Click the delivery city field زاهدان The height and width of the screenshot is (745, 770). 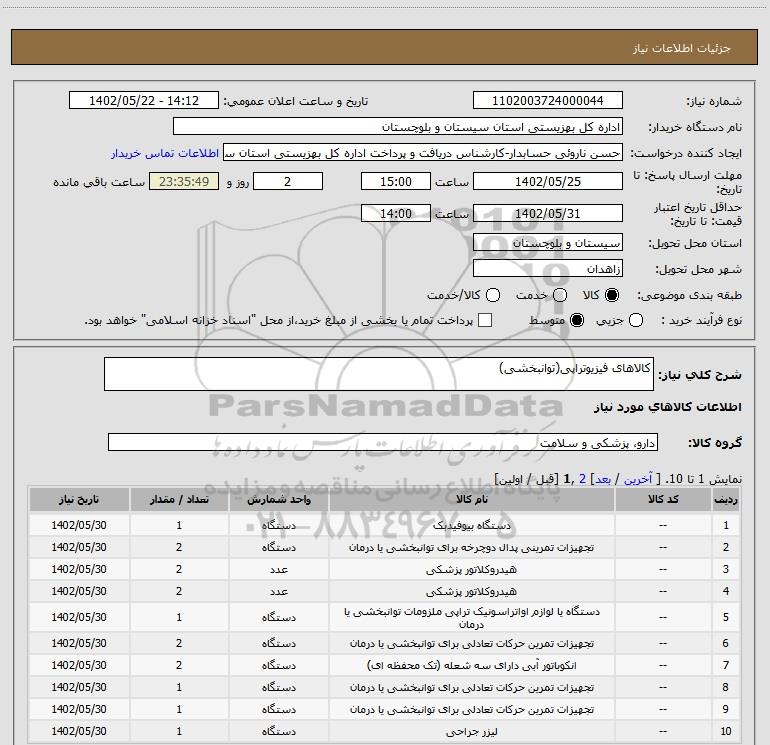click(548, 268)
